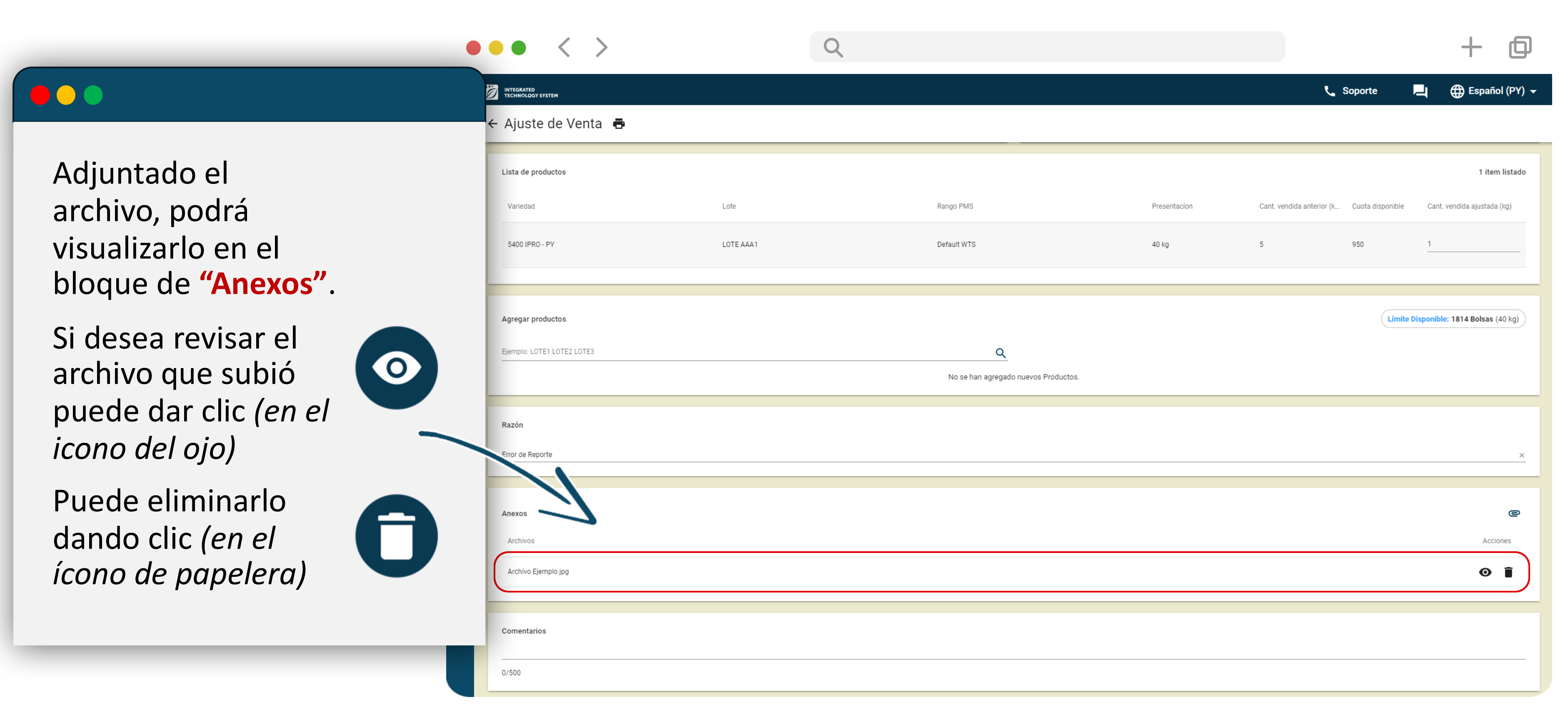Click the Comentarios text field
This screenshot has height=712, width=1568.
(x=1013, y=650)
